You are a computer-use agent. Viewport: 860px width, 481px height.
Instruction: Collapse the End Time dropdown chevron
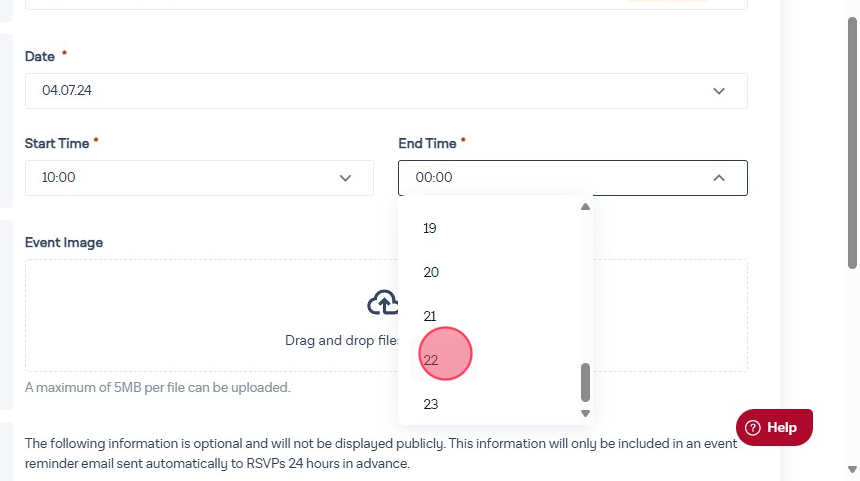[x=719, y=178]
